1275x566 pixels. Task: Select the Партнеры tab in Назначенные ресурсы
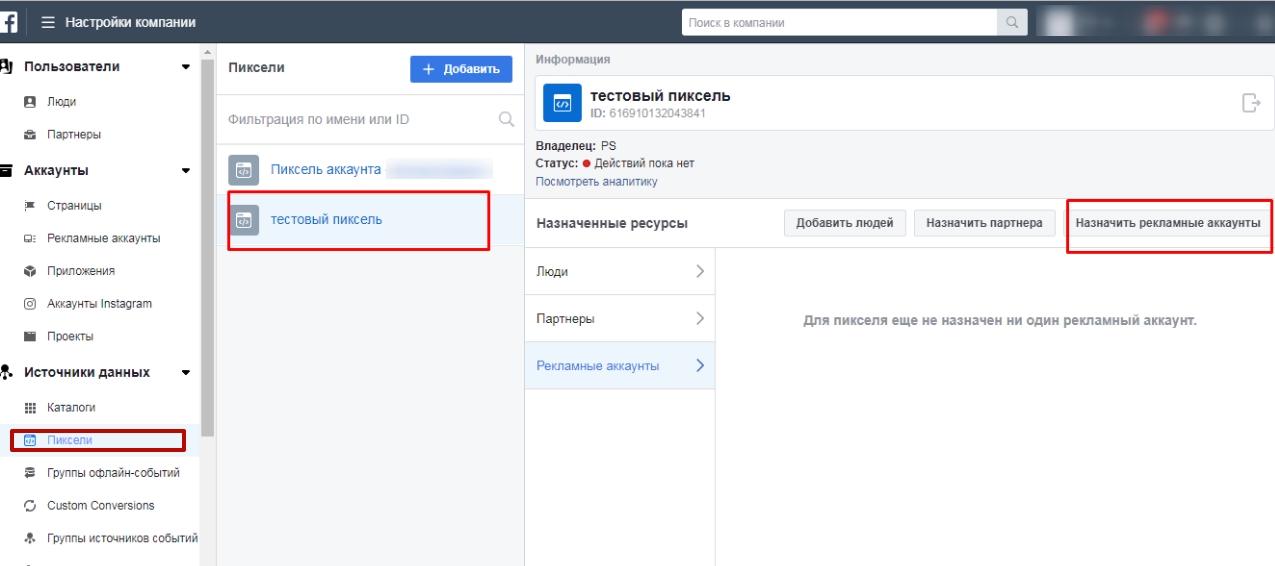620,319
